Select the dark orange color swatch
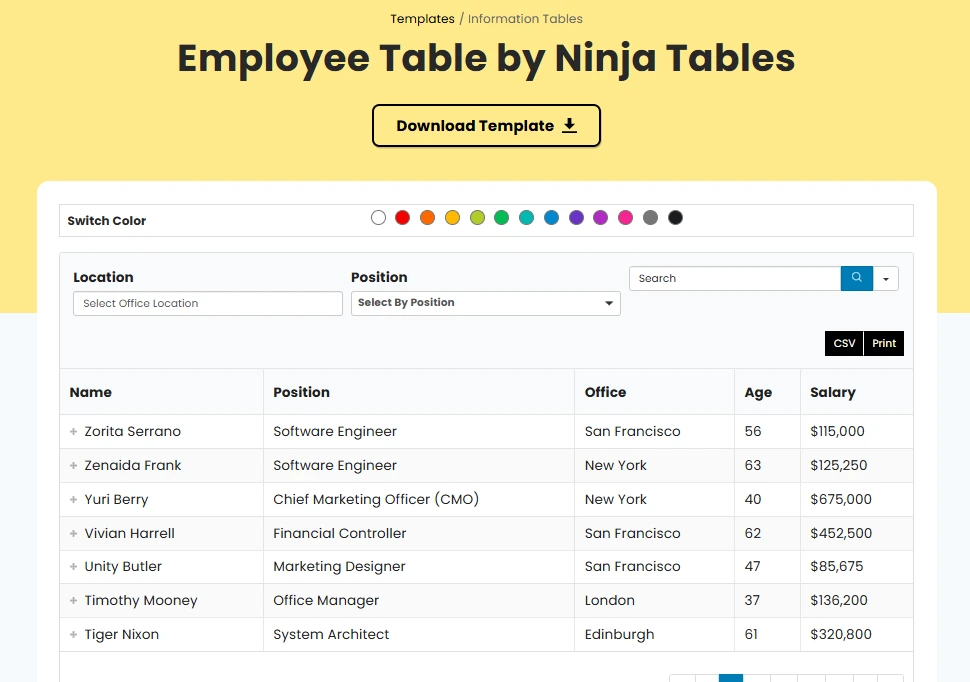This screenshot has width=970, height=682. [427, 218]
